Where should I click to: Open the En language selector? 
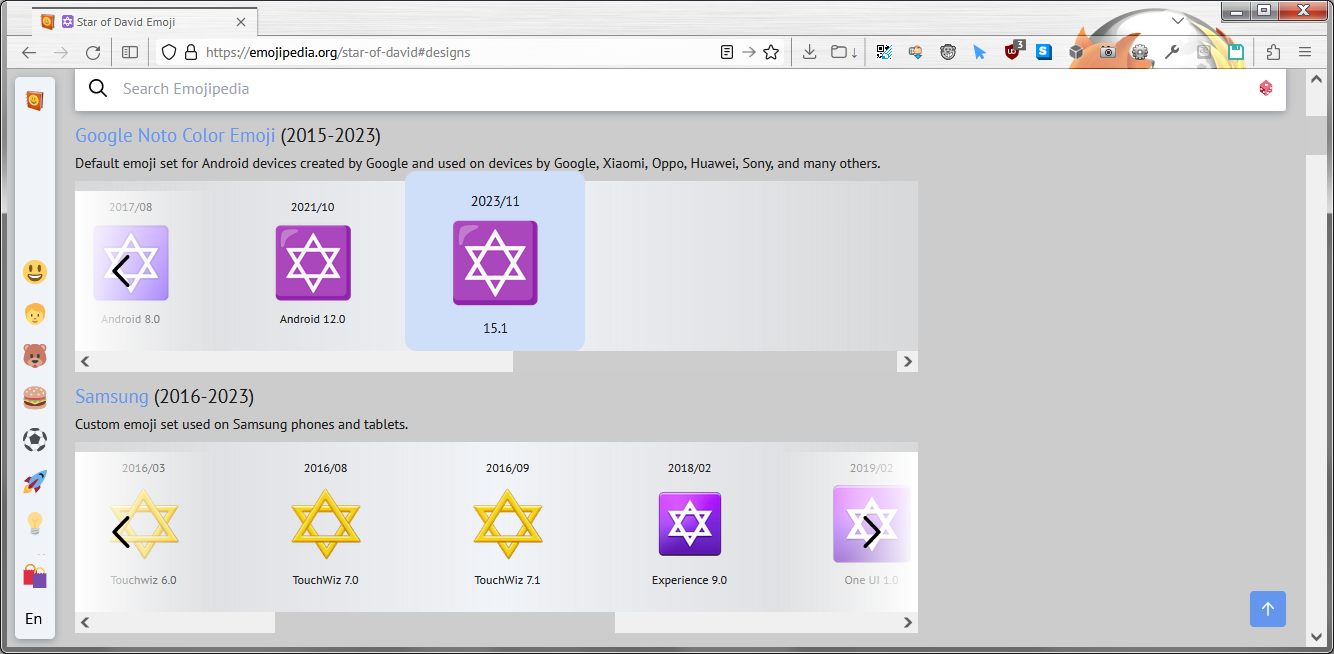click(34, 619)
